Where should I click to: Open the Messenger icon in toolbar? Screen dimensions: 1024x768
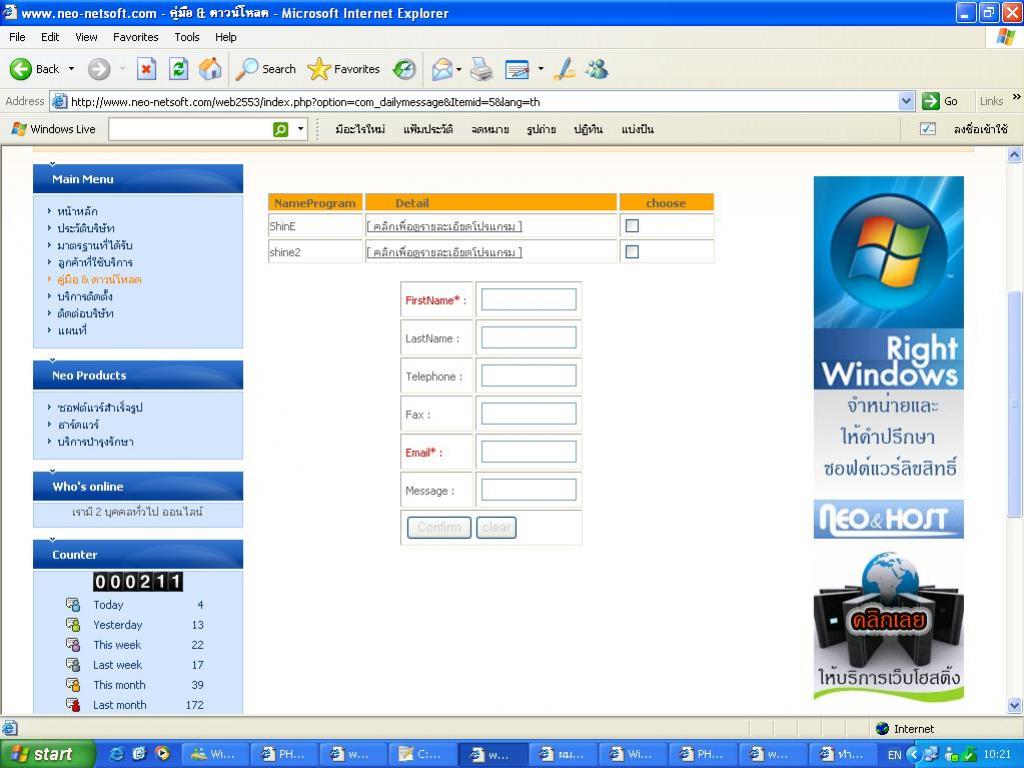point(597,69)
